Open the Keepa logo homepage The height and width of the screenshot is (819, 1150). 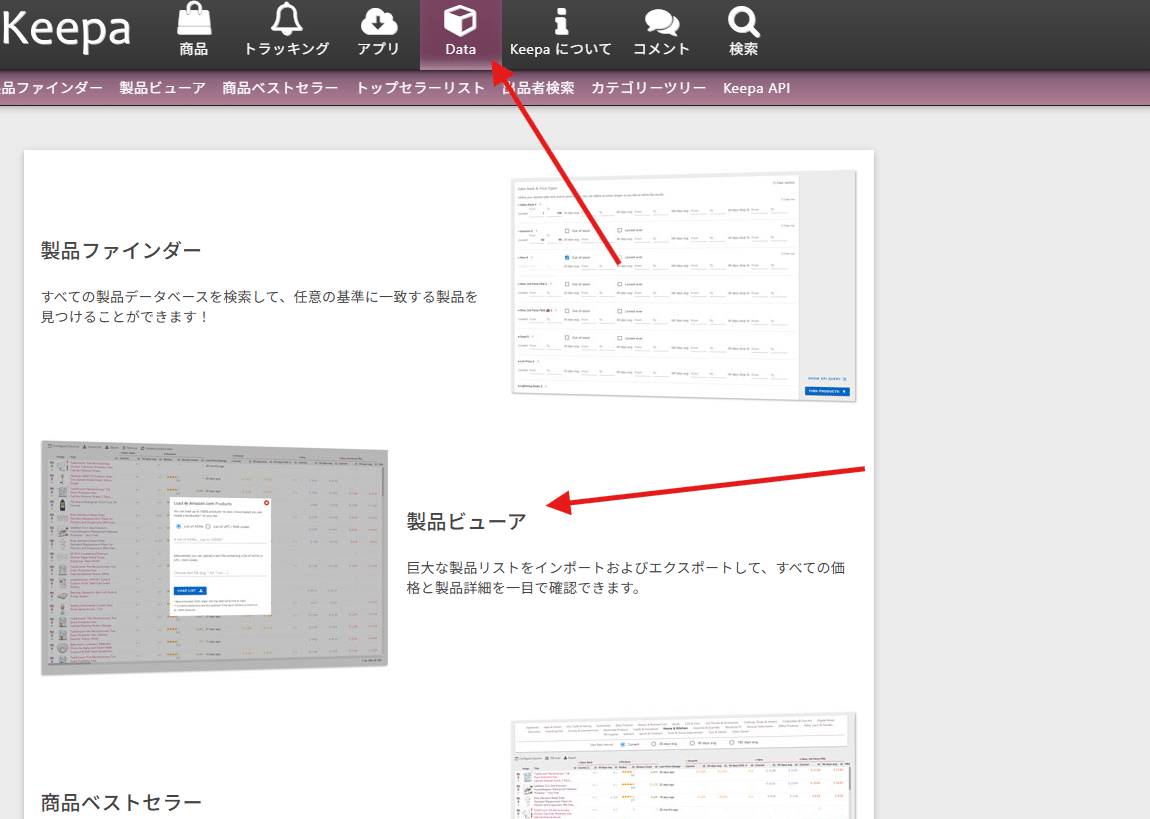[66, 32]
